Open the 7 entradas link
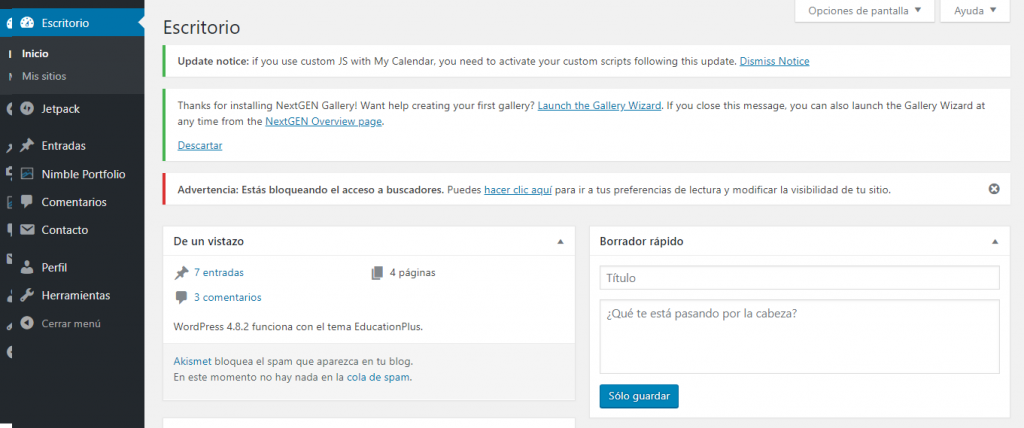1024x428 pixels. coord(218,272)
